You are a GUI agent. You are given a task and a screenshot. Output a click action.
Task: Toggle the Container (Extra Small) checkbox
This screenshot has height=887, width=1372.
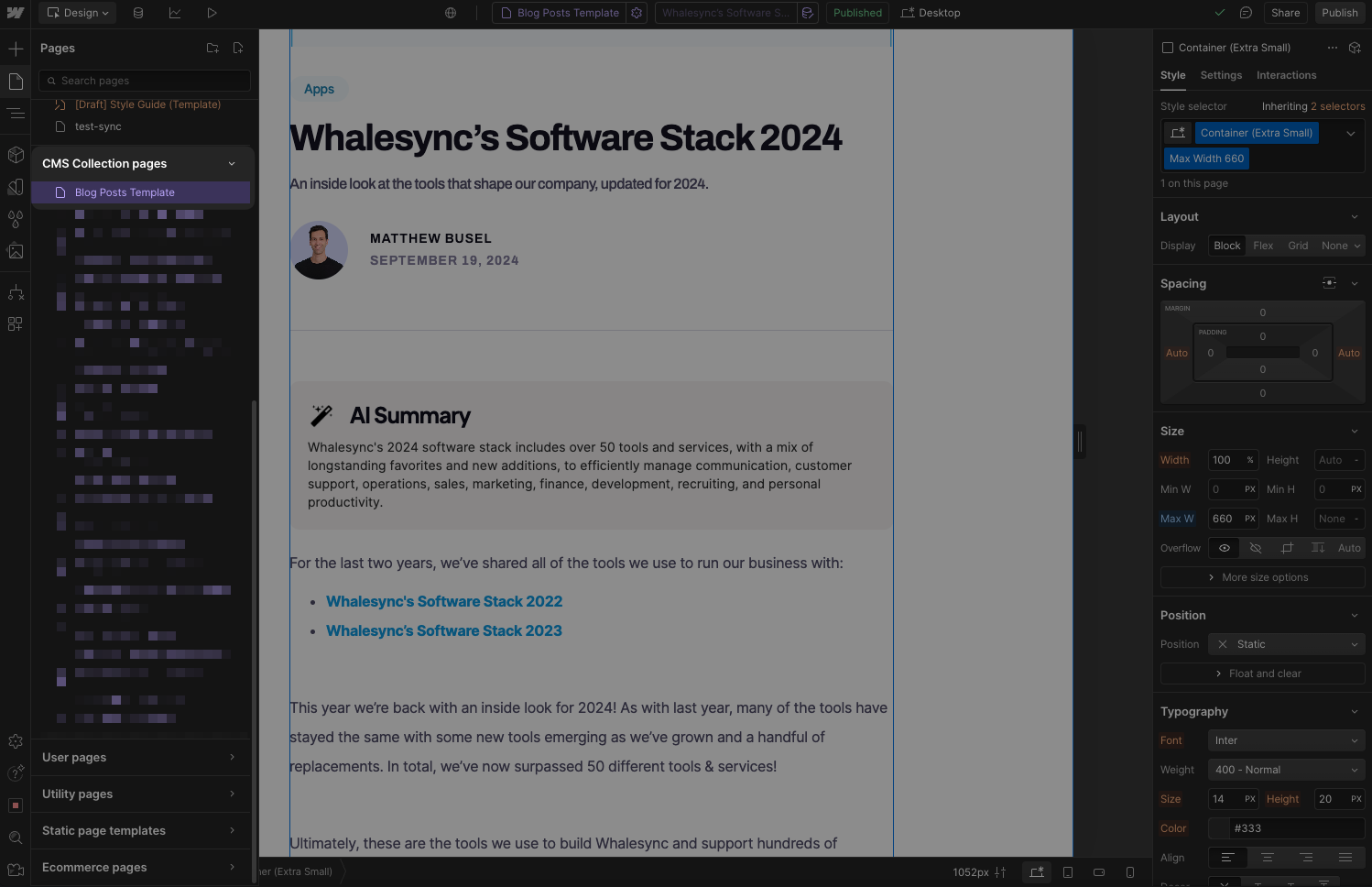(1167, 48)
